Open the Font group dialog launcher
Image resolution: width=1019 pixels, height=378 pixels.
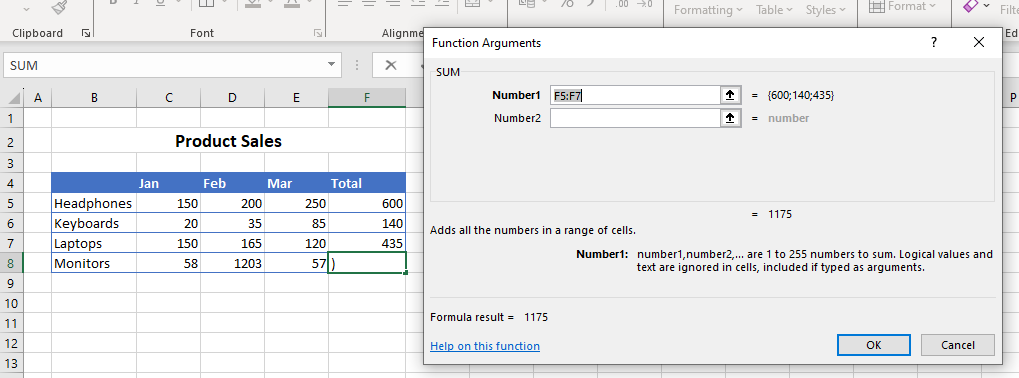(x=317, y=33)
